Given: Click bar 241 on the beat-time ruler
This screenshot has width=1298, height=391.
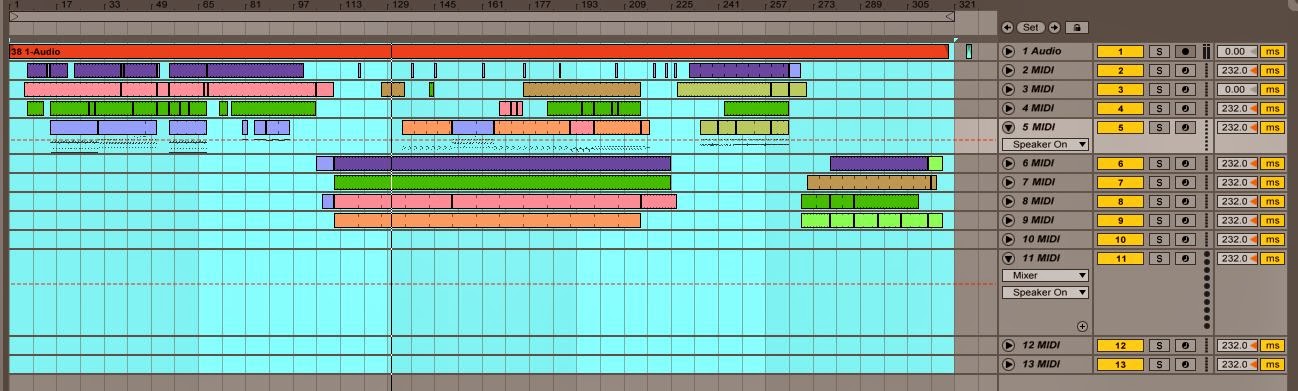Looking at the screenshot, I should [731, 5].
